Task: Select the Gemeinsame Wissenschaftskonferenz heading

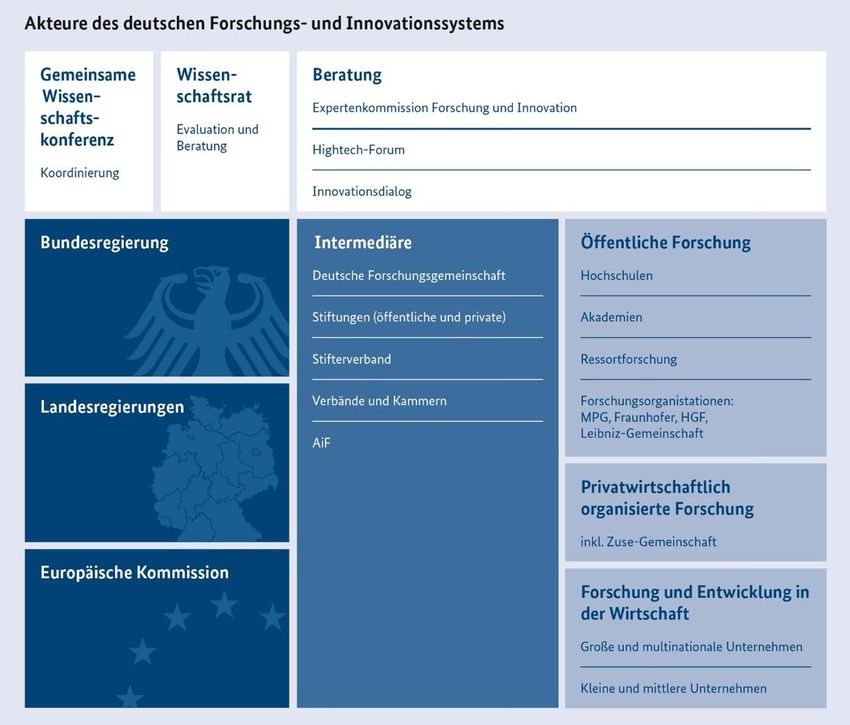Action: coord(88,107)
